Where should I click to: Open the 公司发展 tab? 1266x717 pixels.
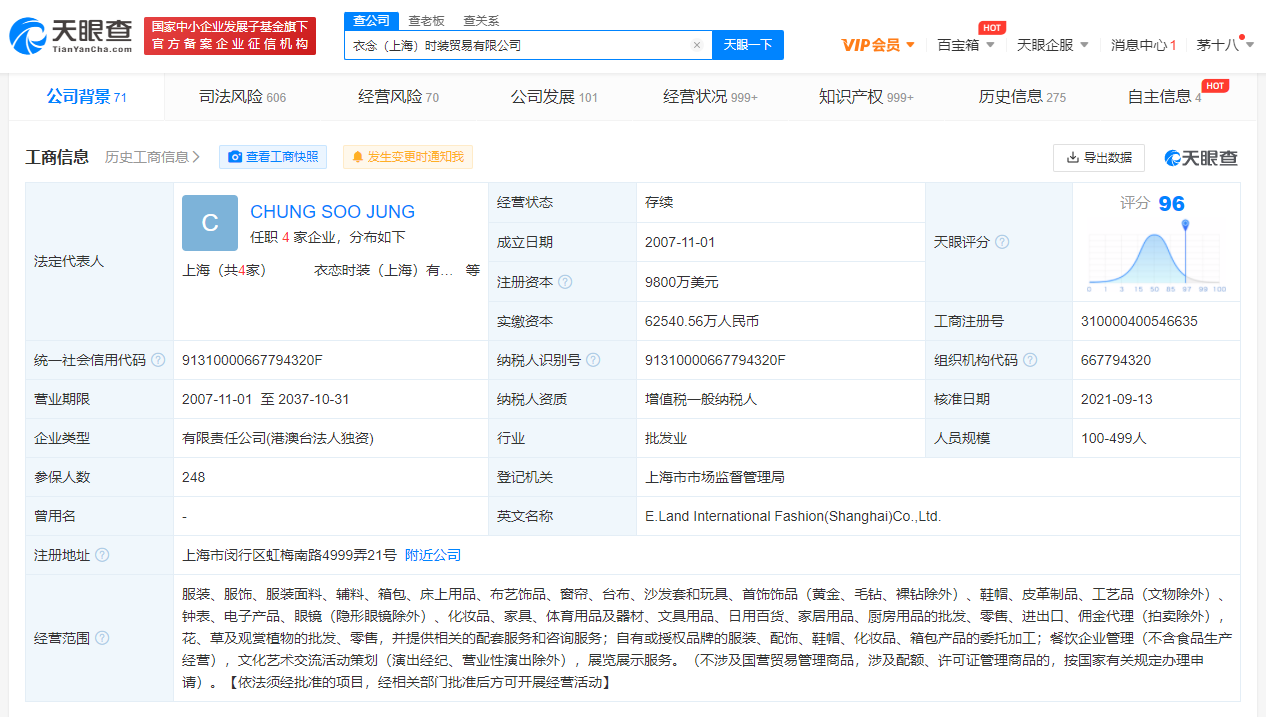tap(554, 97)
